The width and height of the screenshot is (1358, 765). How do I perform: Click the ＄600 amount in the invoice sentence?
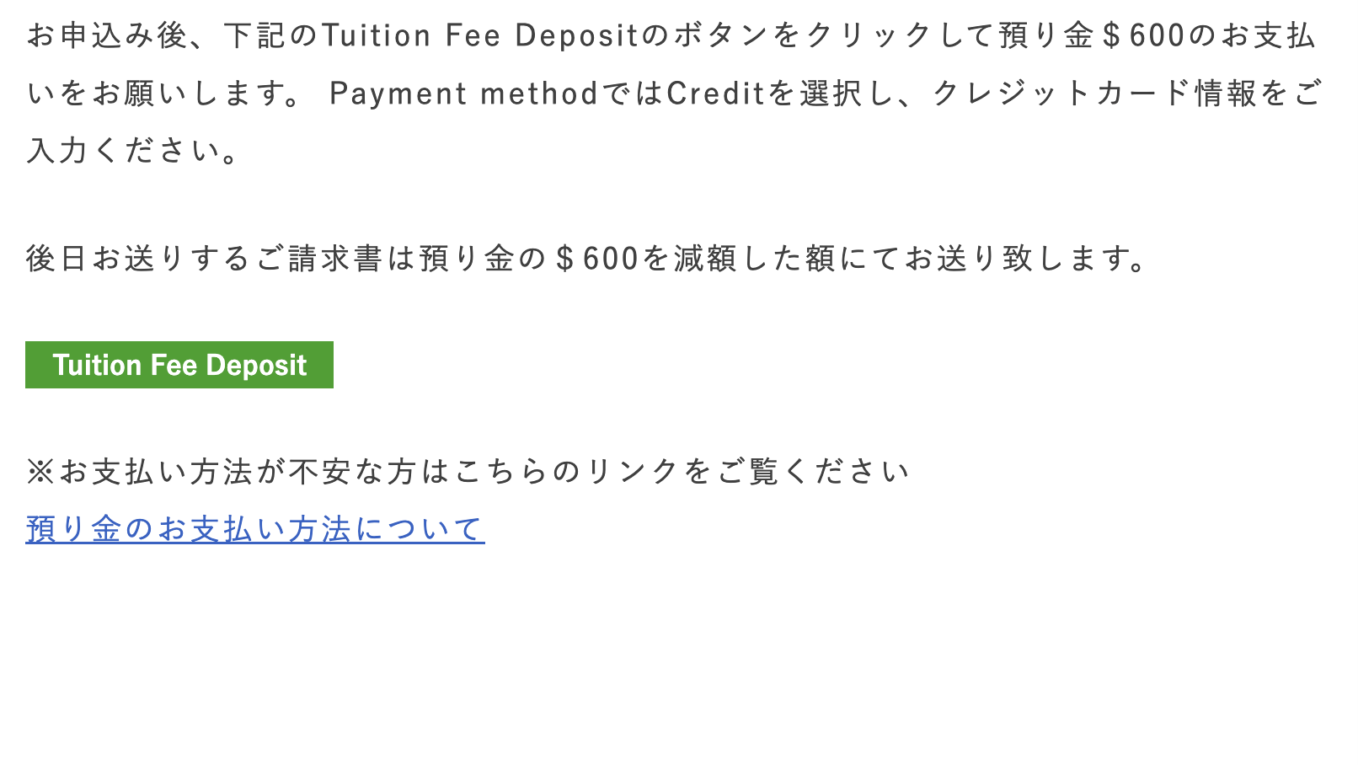pos(595,259)
